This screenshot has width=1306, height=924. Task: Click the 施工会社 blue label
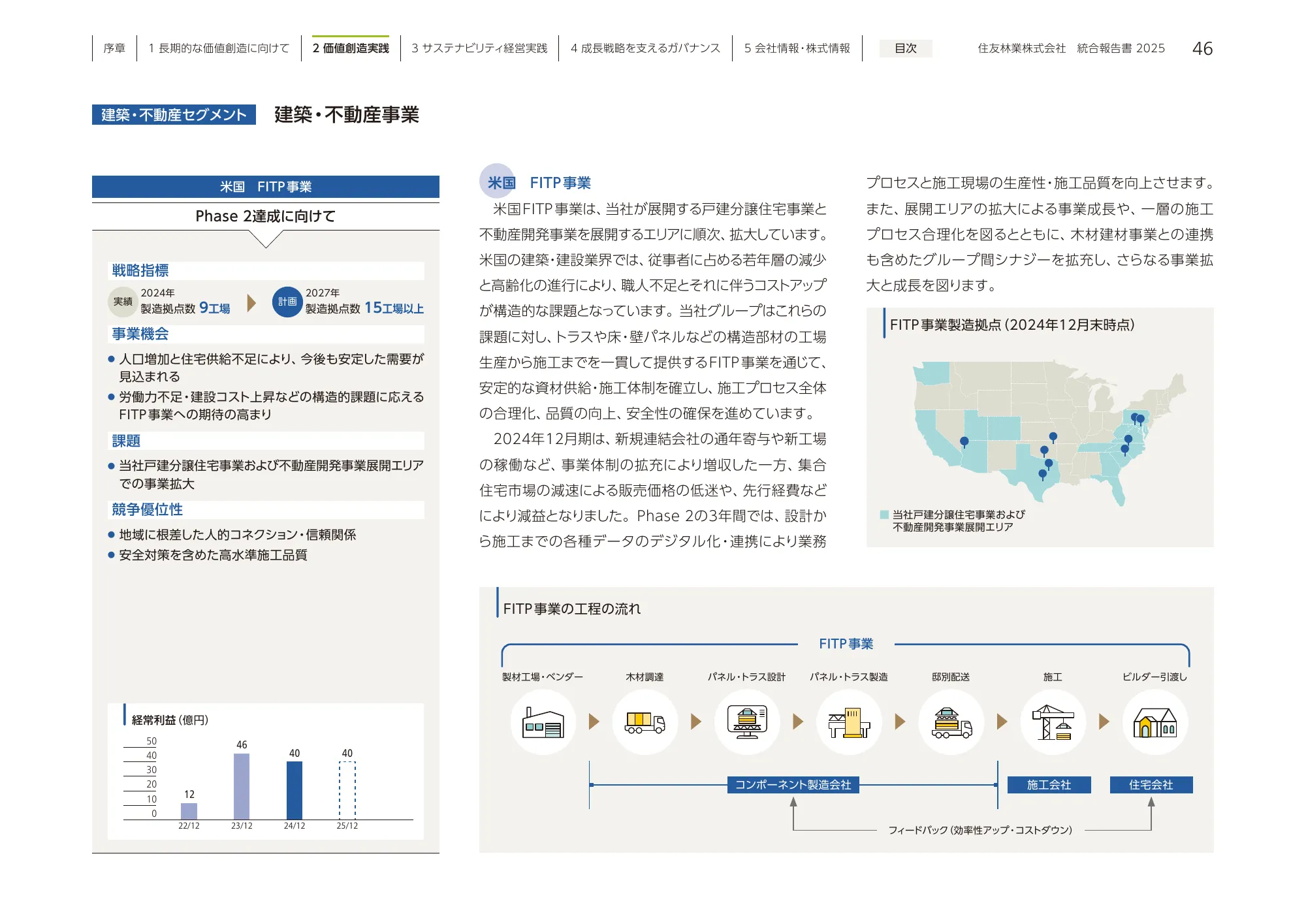click(x=1049, y=785)
